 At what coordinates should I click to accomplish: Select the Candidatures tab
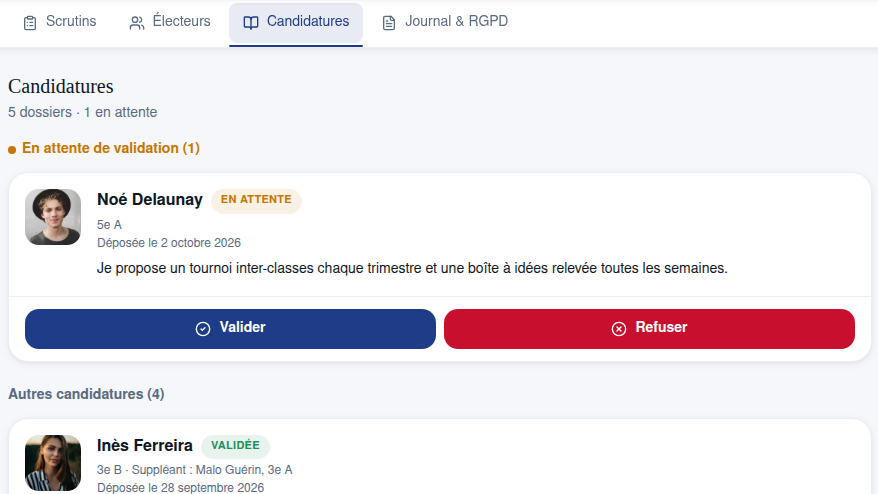click(x=296, y=22)
